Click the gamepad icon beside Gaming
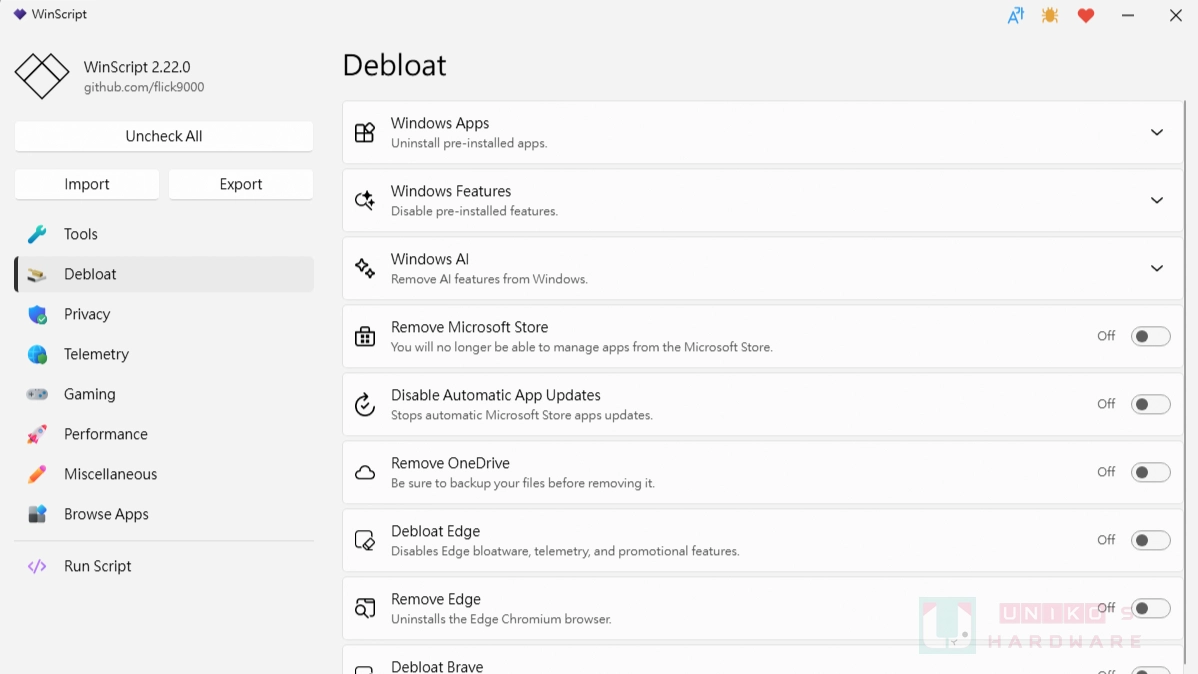The height and width of the screenshot is (674, 1198). point(37,394)
